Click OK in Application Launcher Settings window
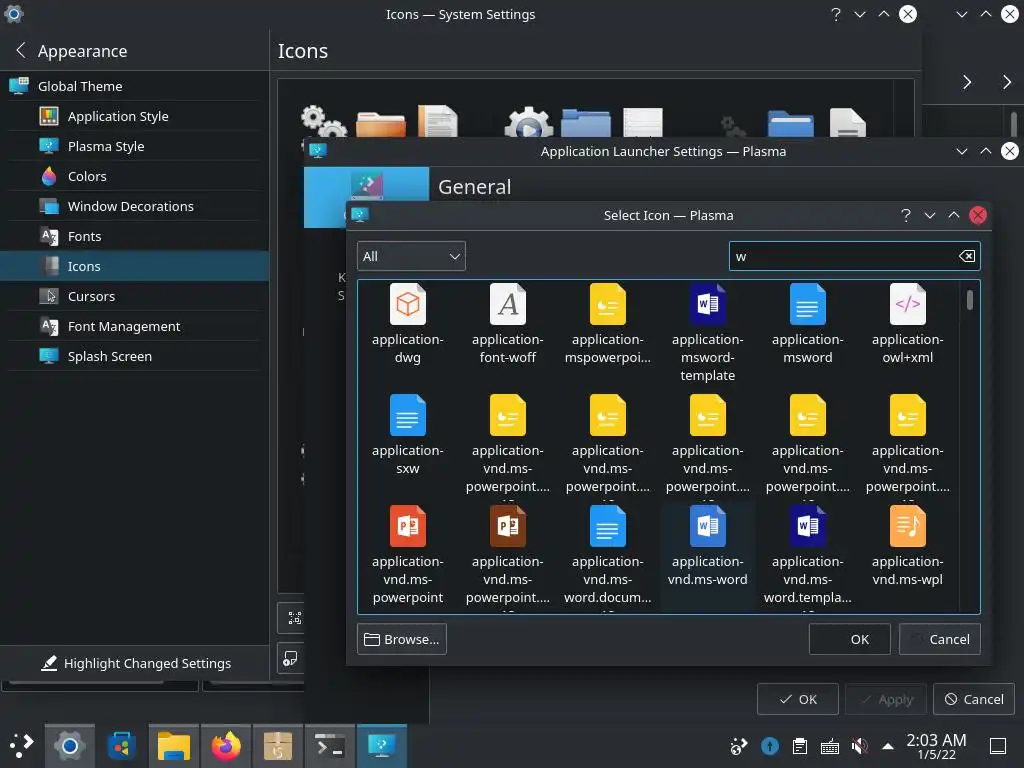1024x768 pixels. tap(798, 699)
